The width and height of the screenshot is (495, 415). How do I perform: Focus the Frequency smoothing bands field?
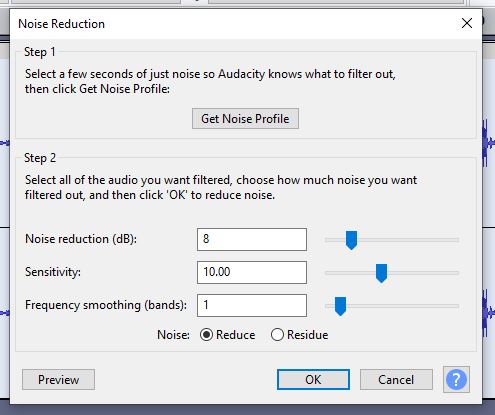(x=252, y=305)
